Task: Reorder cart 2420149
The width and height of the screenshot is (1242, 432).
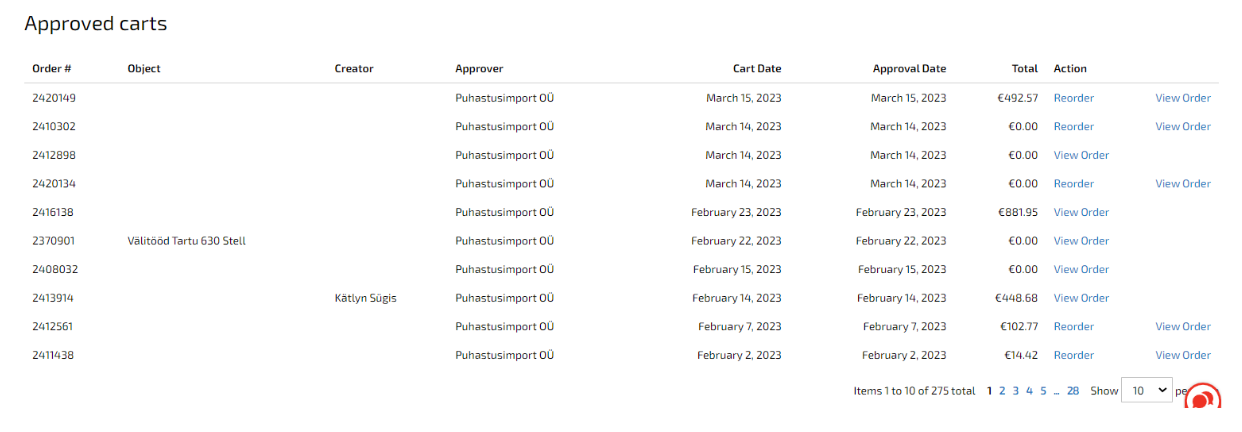Action: coord(1073,98)
